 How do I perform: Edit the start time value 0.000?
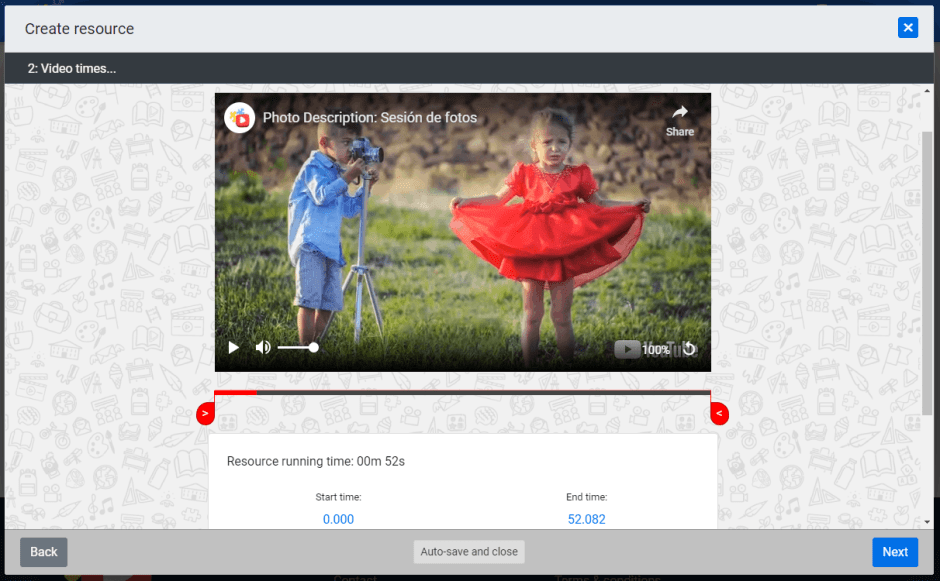[338, 519]
